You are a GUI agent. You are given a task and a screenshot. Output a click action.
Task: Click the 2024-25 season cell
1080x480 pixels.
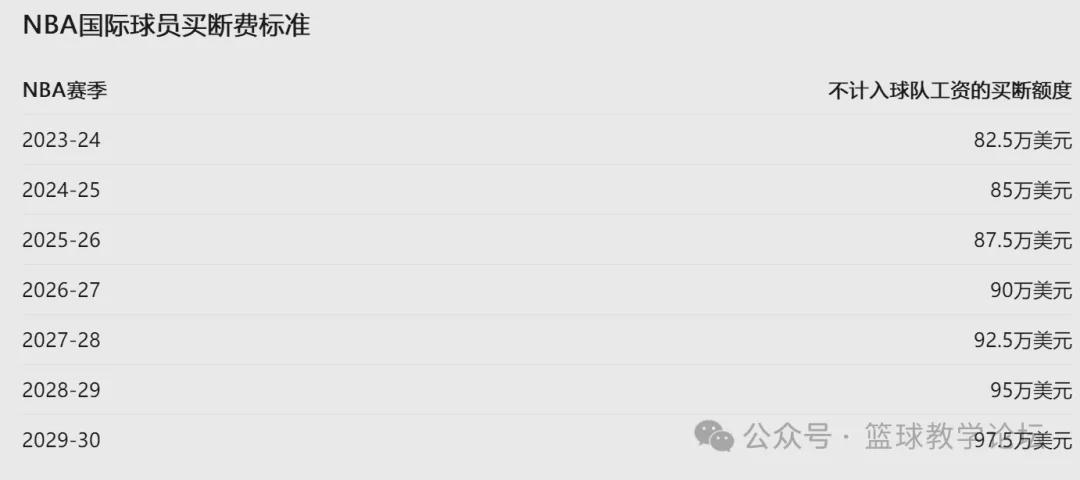(x=61, y=190)
